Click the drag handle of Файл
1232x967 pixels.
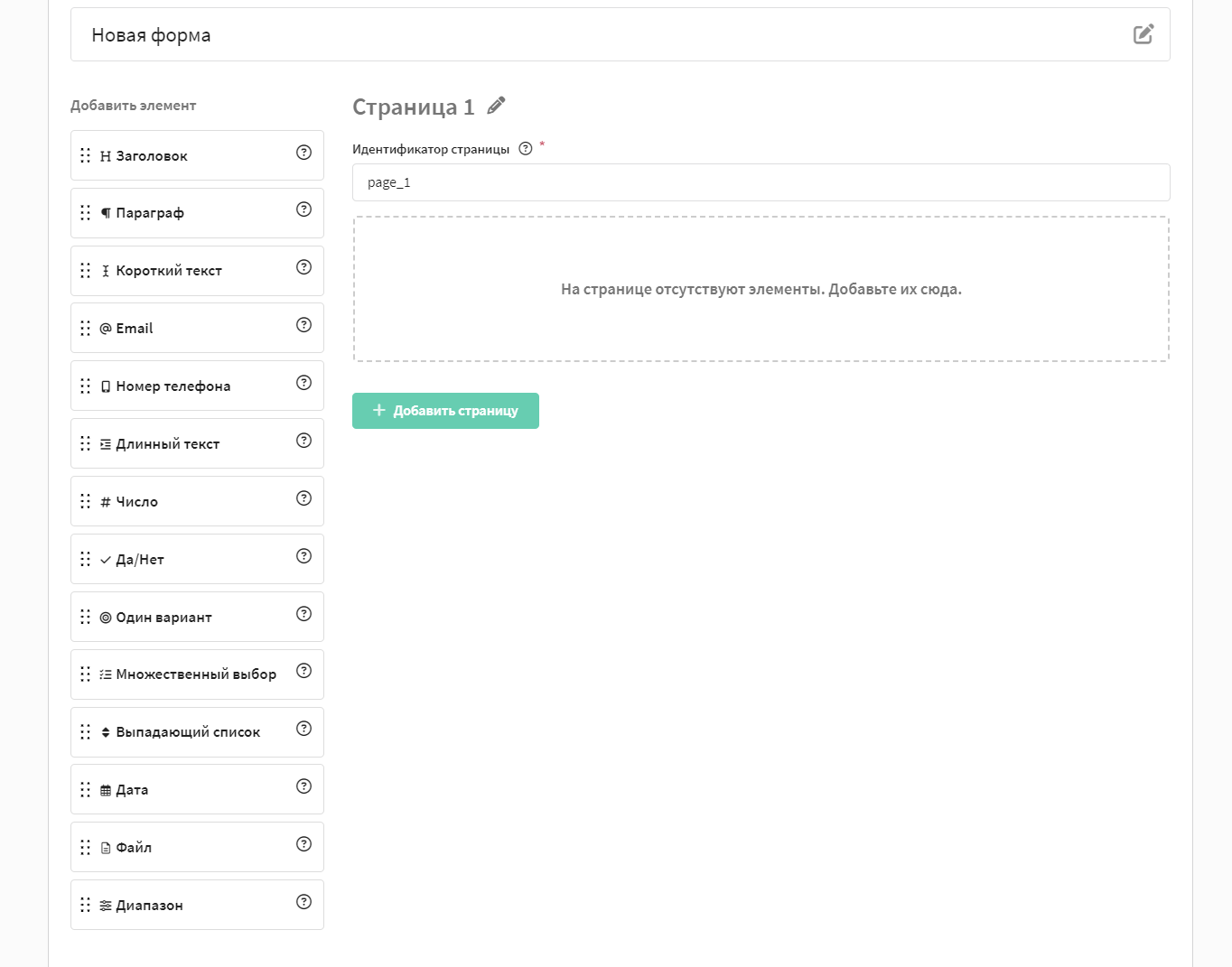pos(86,847)
